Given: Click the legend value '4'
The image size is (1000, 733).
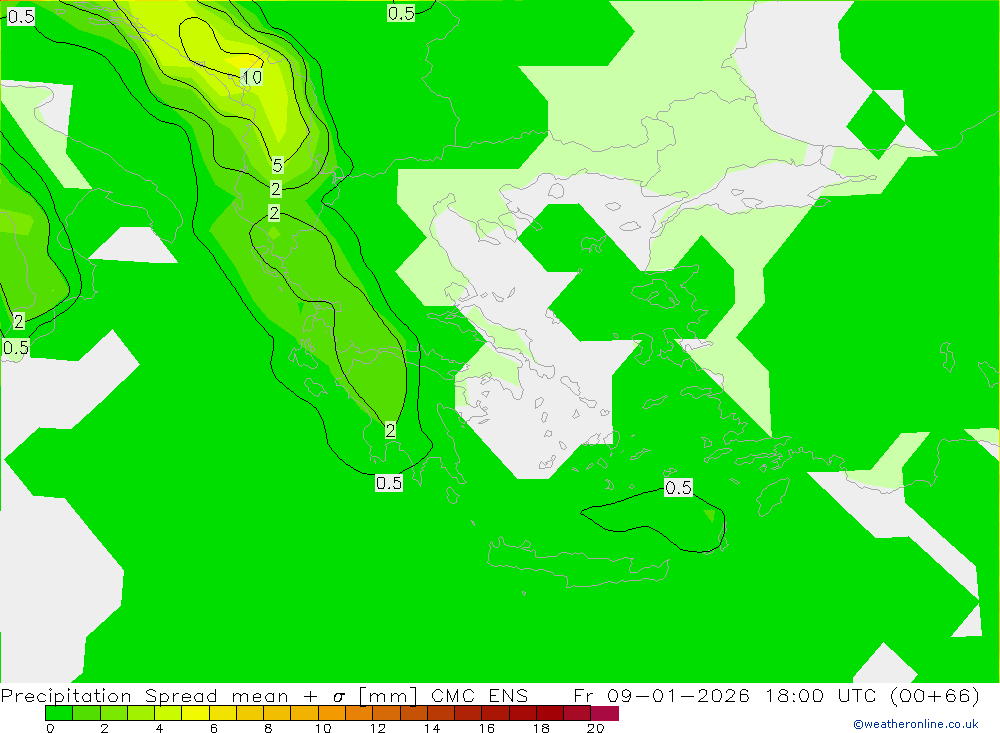Looking at the screenshot, I should 159,728.
